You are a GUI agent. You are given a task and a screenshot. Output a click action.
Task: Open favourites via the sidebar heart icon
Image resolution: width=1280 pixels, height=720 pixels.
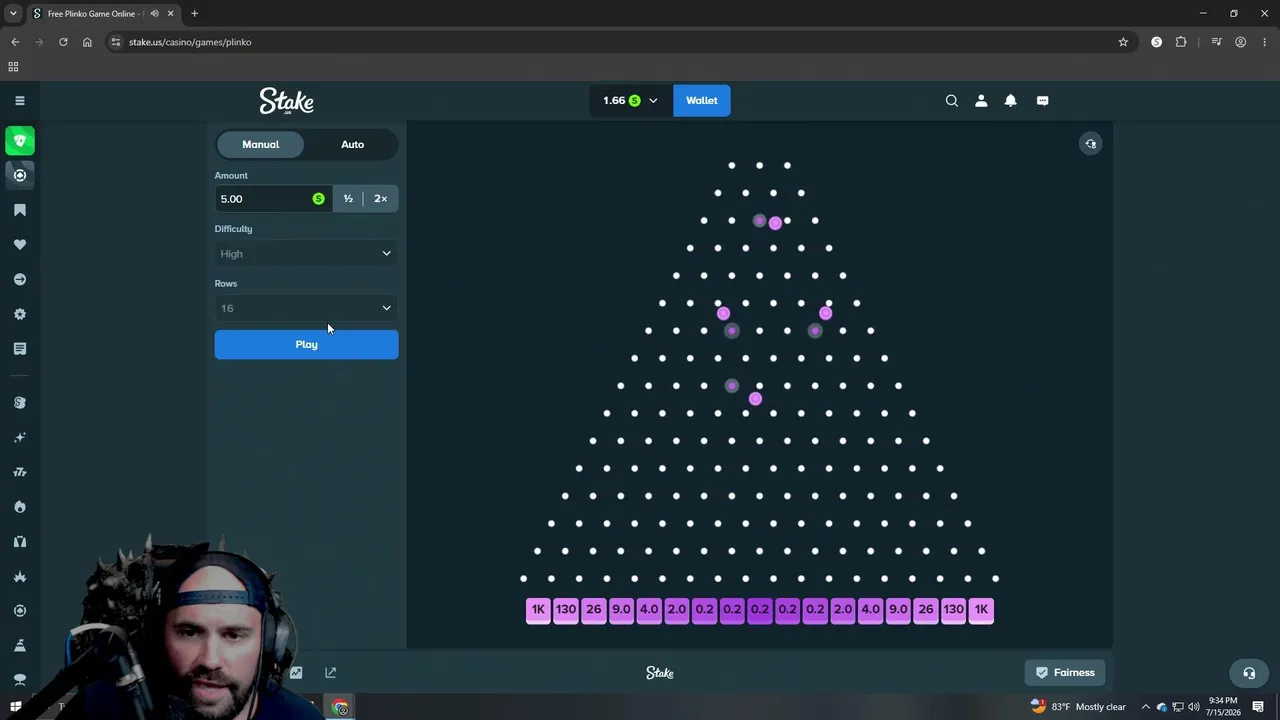pyautogui.click(x=20, y=245)
